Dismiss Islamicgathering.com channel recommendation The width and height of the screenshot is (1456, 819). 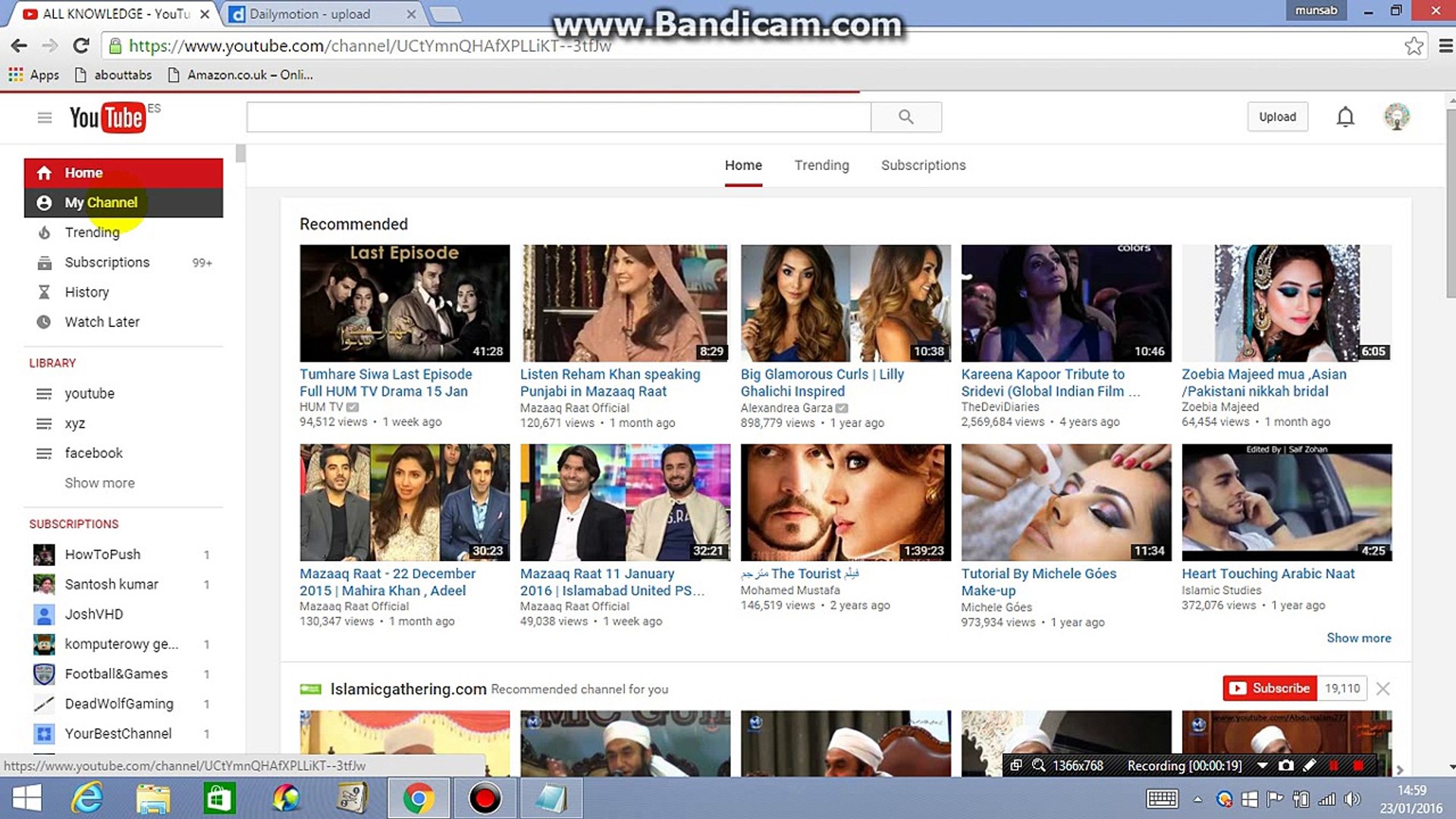(x=1382, y=689)
